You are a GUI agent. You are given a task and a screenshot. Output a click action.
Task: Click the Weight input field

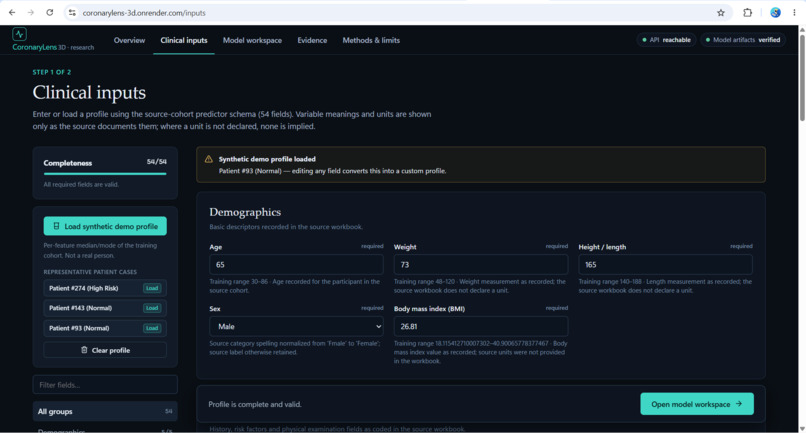(481, 264)
